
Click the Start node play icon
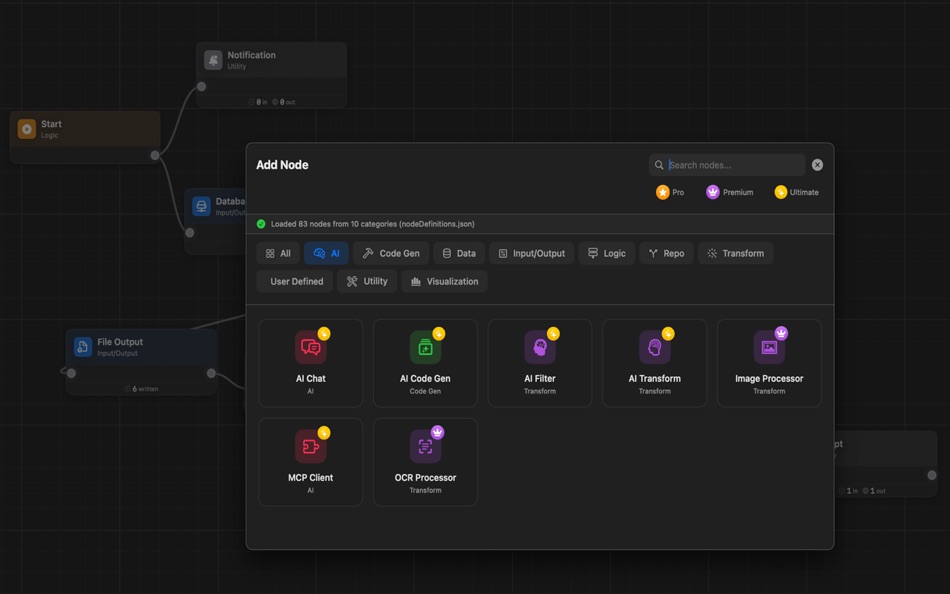(x=27, y=128)
